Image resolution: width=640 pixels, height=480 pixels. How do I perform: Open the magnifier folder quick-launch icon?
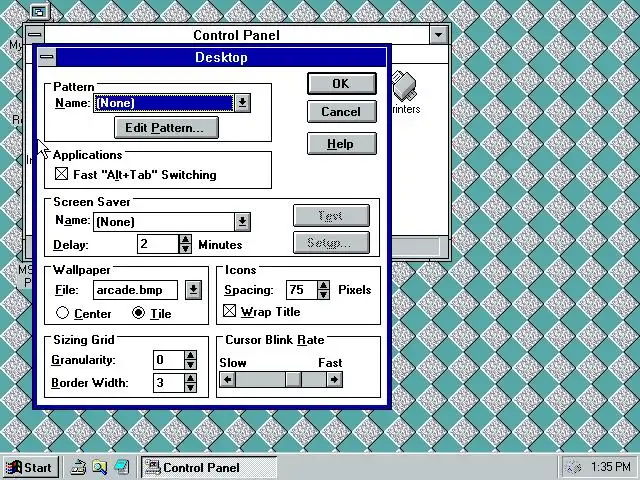pos(100,467)
